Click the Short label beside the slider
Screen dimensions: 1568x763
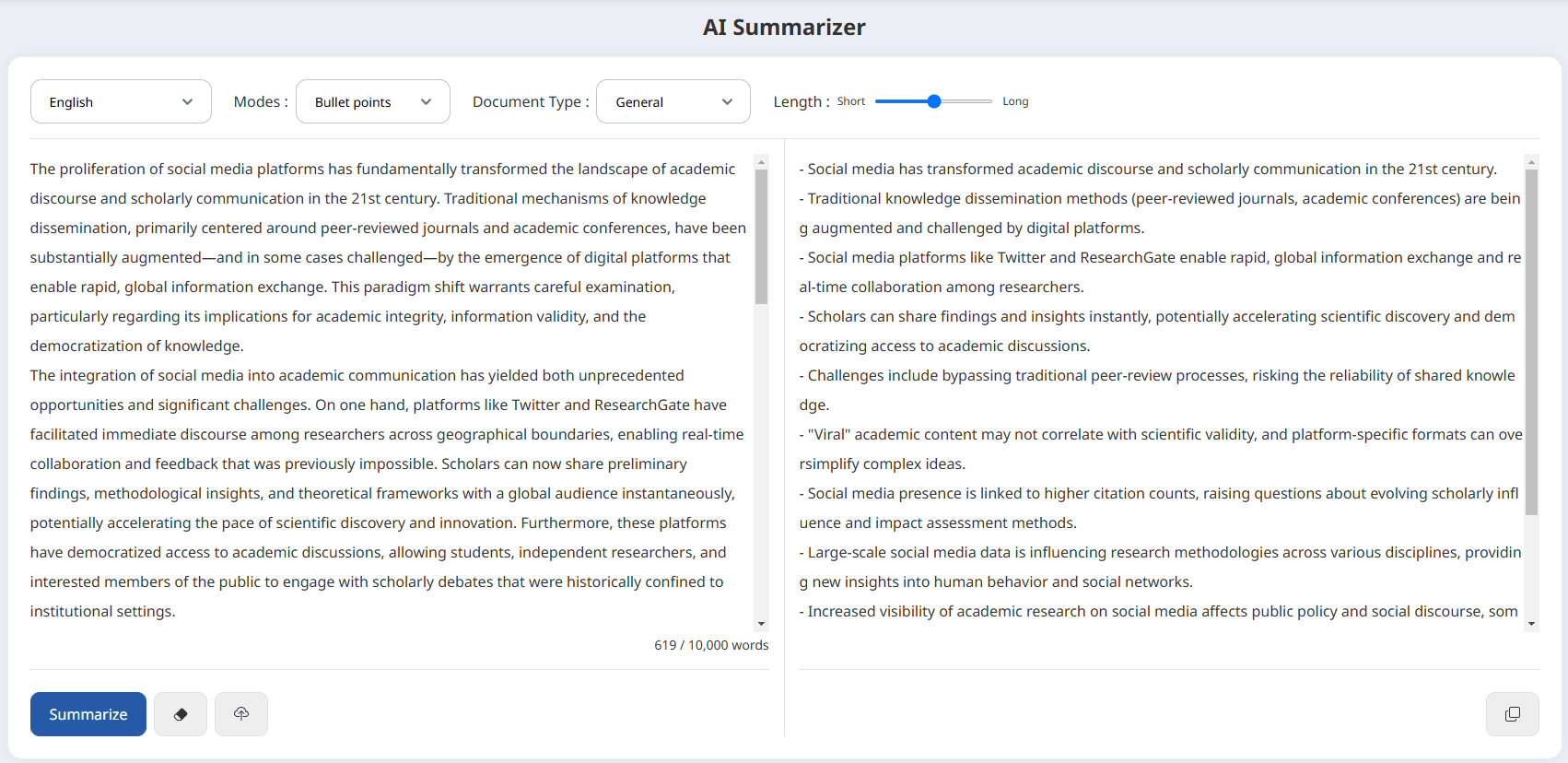[x=850, y=101]
